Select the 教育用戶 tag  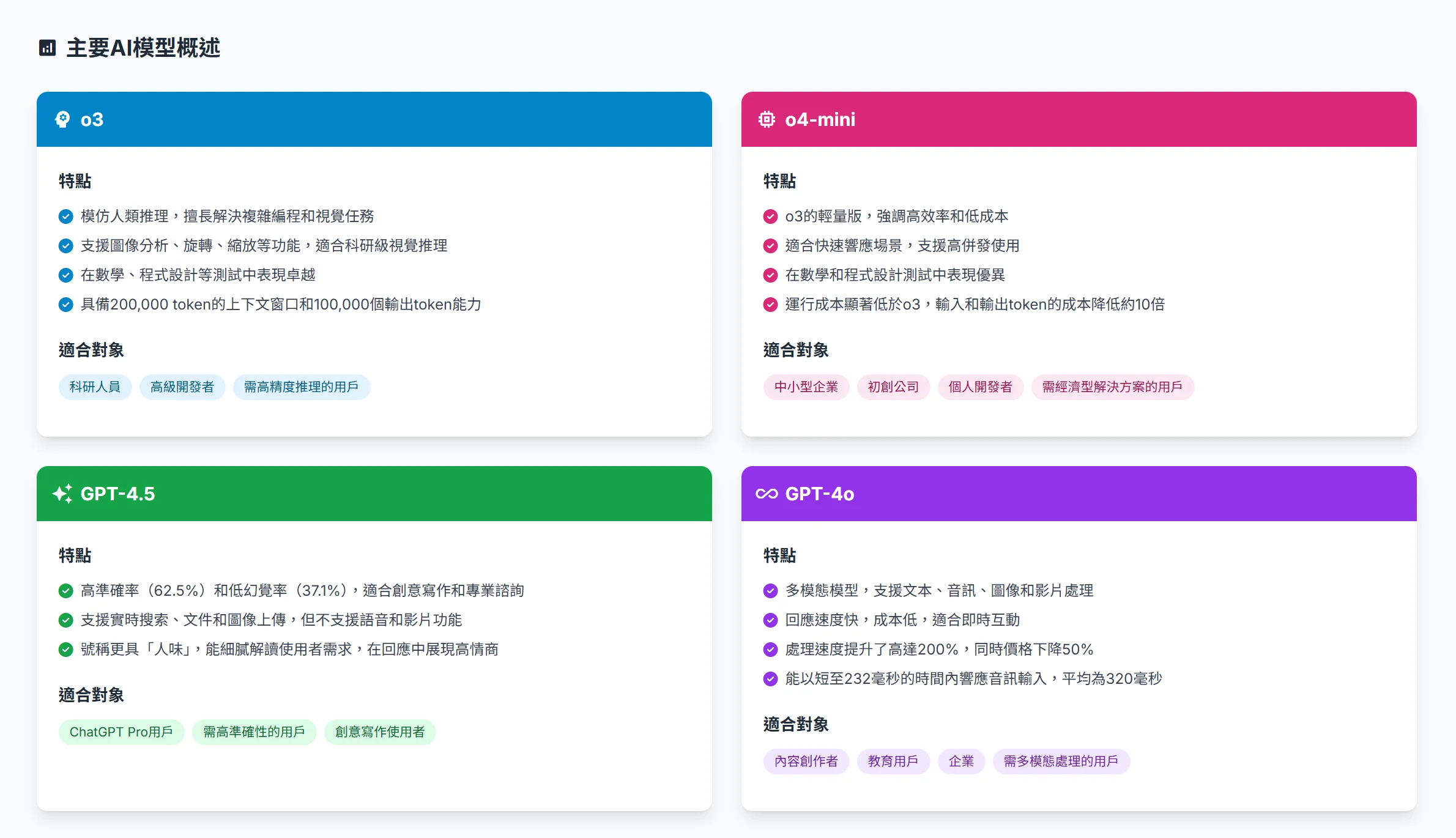894,762
